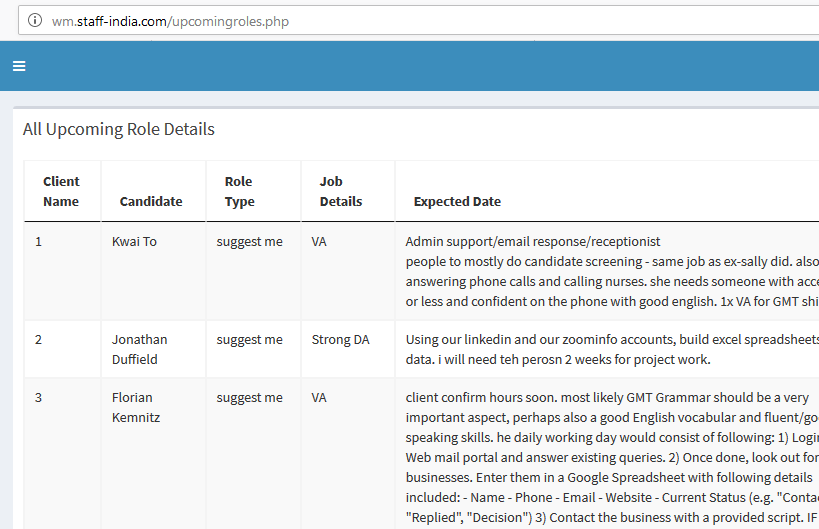
Task: Click the site info icon in address bar
Action: [34, 20]
